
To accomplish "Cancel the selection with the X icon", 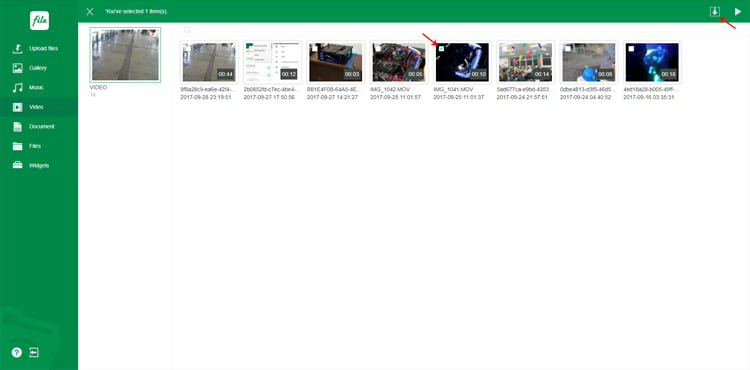I will [x=90, y=11].
